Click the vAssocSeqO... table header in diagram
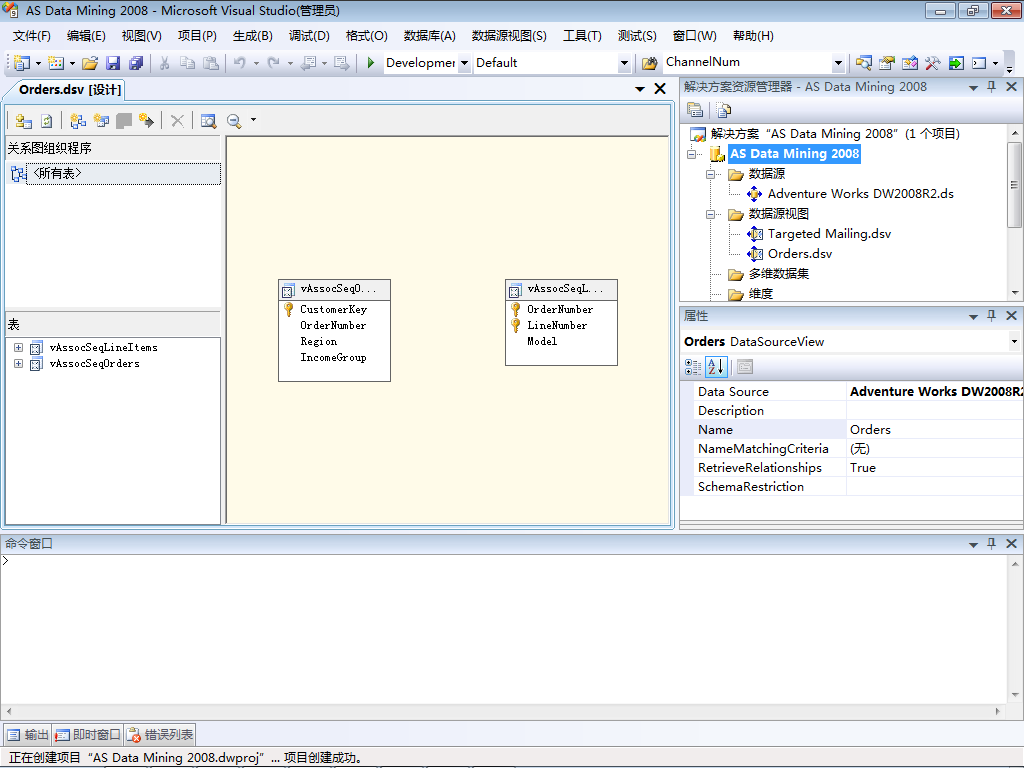The width and height of the screenshot is (1024, 768). pos(334,289)
